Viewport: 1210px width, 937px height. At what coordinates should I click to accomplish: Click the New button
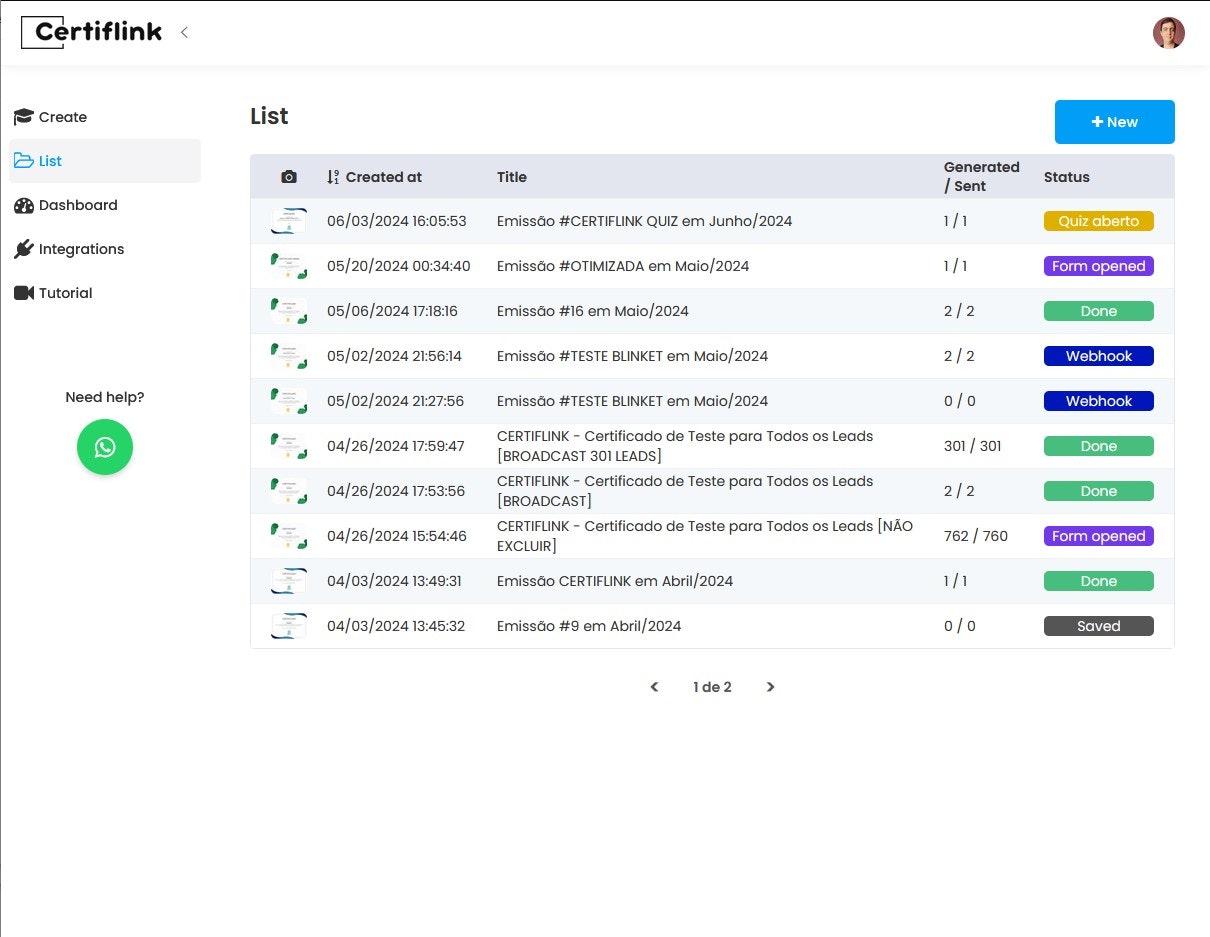tap(1114, 122)
